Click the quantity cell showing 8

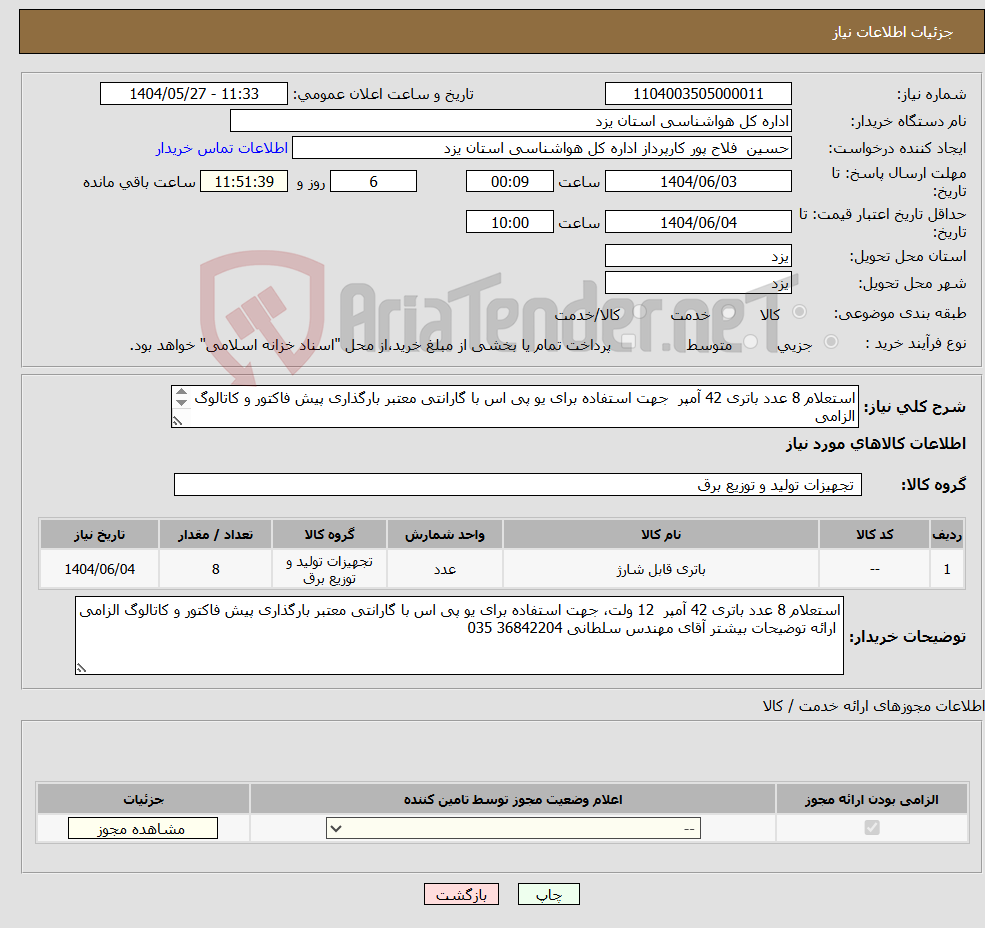(215, 569)
